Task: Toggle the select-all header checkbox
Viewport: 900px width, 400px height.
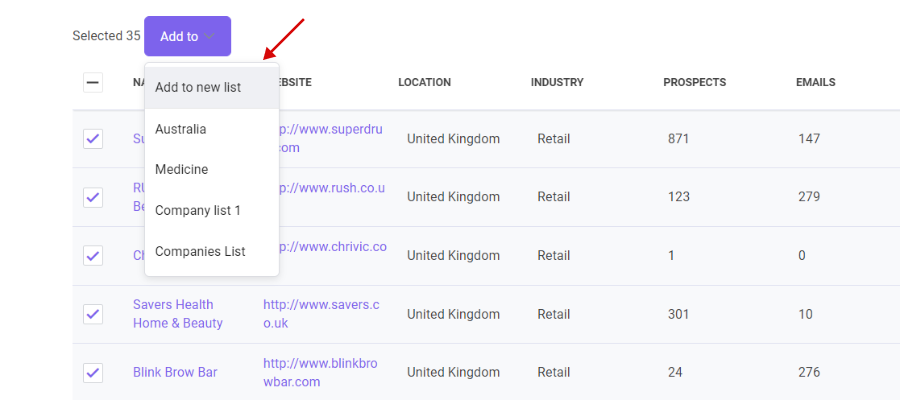Action: pos(92,83)
